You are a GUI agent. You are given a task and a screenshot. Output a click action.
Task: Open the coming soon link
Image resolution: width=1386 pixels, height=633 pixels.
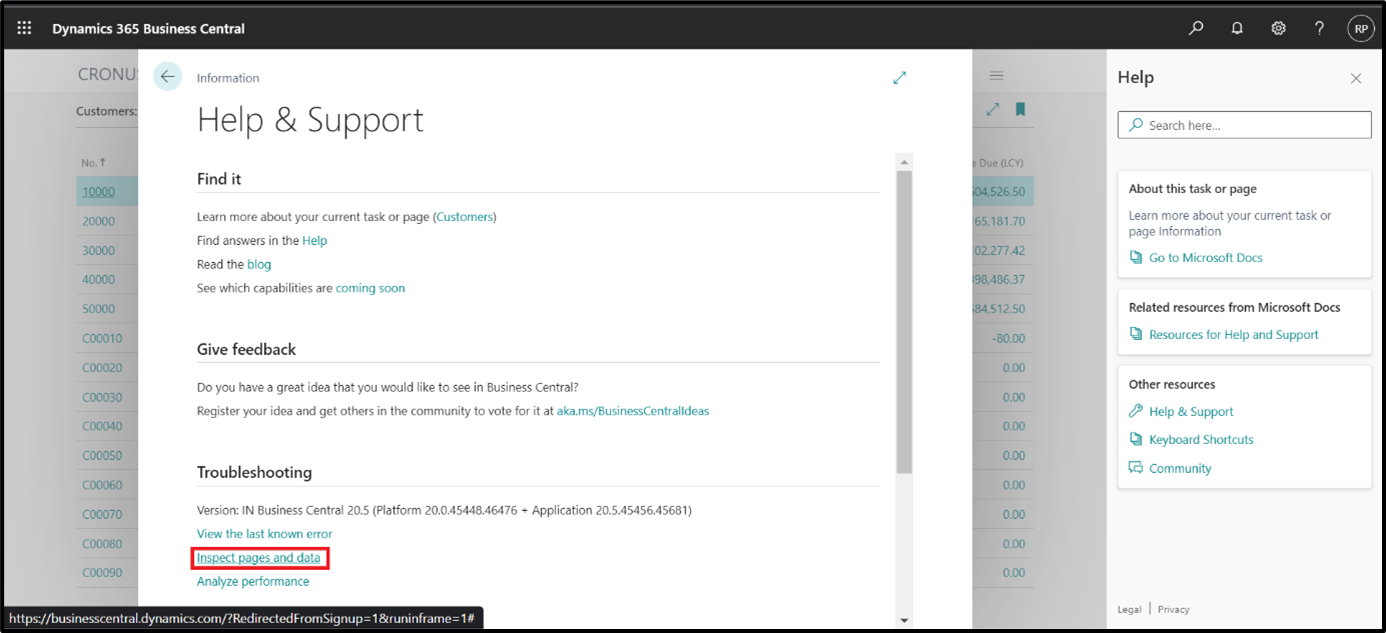[x=370, y=288]
